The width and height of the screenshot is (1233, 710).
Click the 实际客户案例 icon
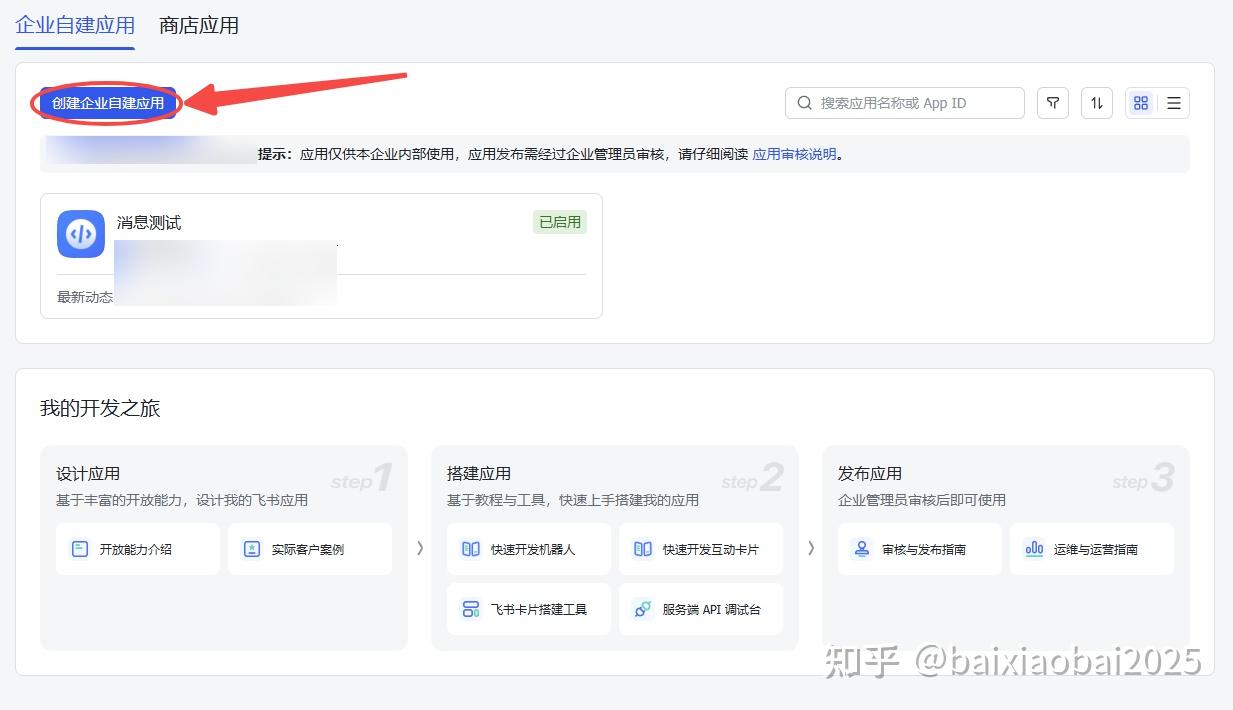coord(252,549)
